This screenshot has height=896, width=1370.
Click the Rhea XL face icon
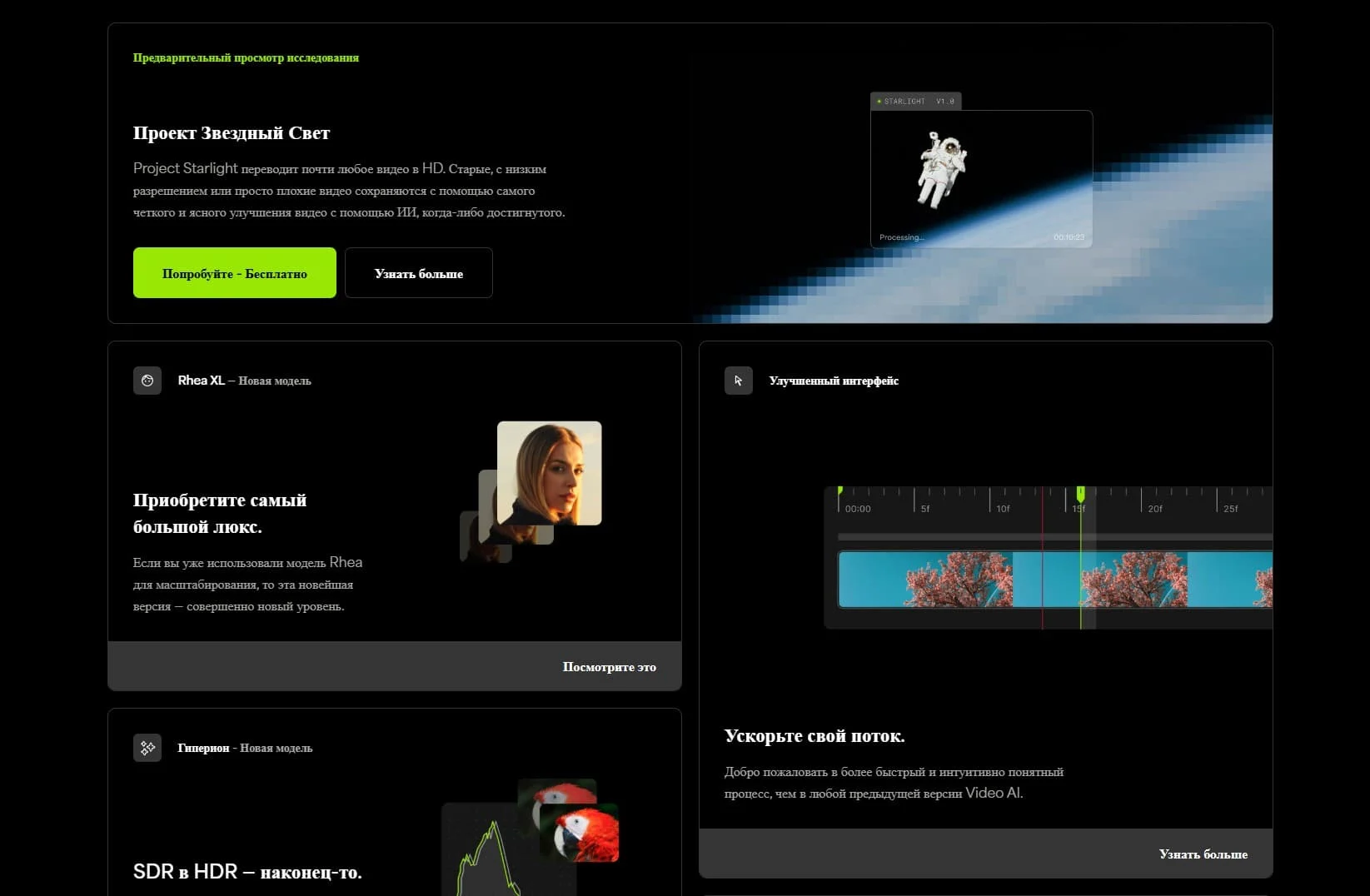coord(147,381)
